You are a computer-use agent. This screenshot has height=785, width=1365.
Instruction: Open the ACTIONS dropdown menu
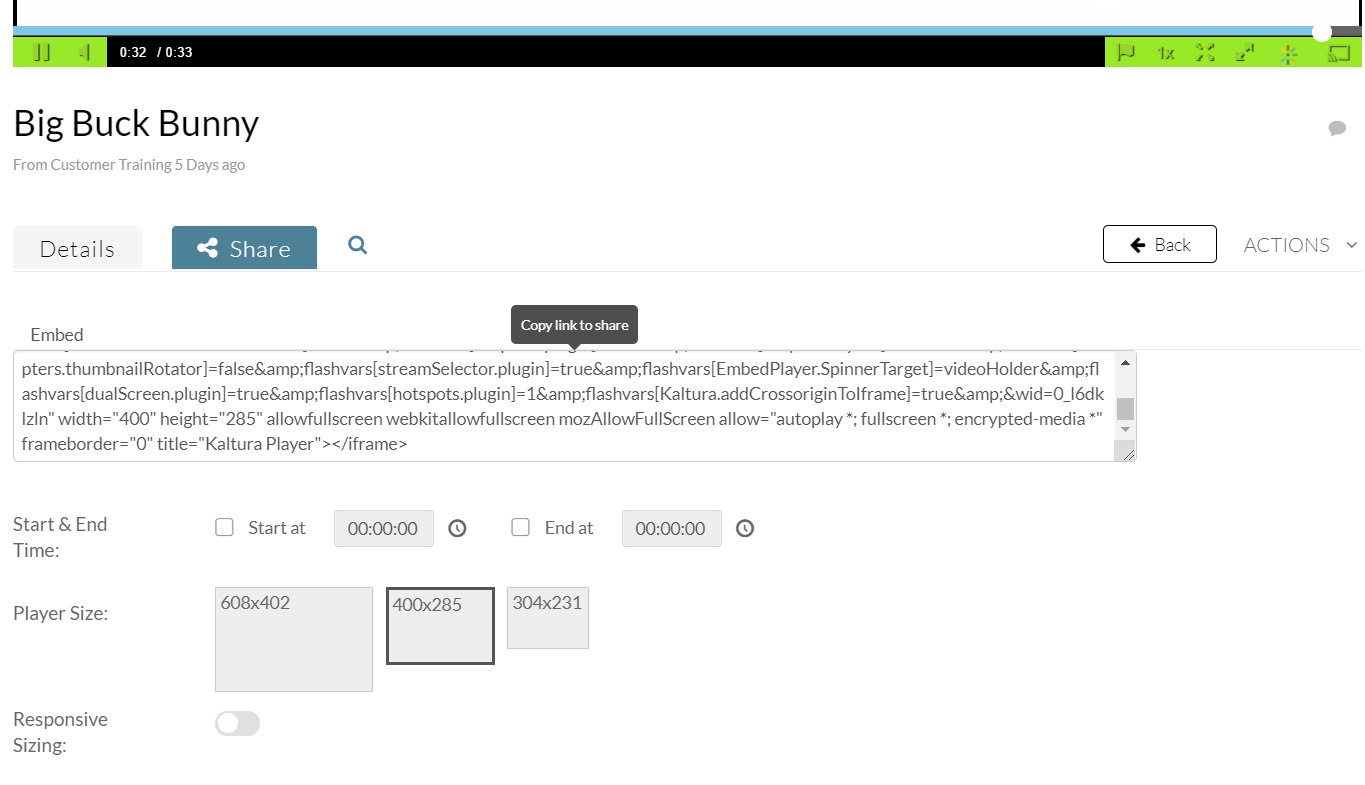[1300, 245]
